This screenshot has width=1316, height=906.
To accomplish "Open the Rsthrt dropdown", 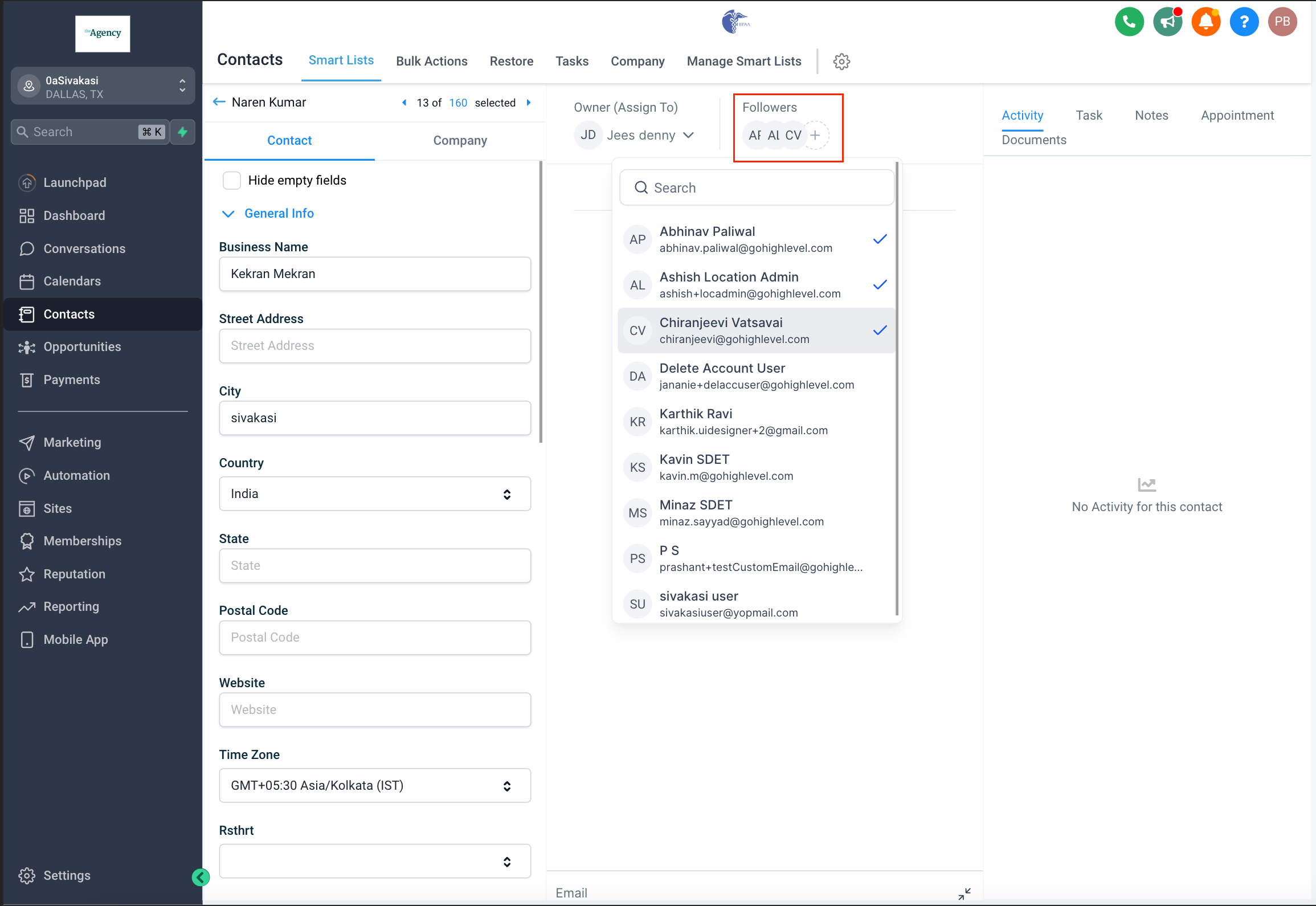I will [x=375, y=861].
